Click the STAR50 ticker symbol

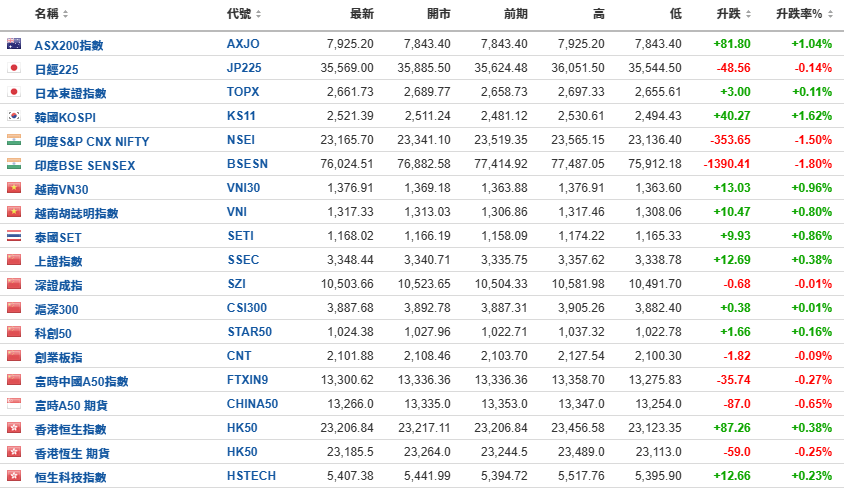(x=249, y=332)
